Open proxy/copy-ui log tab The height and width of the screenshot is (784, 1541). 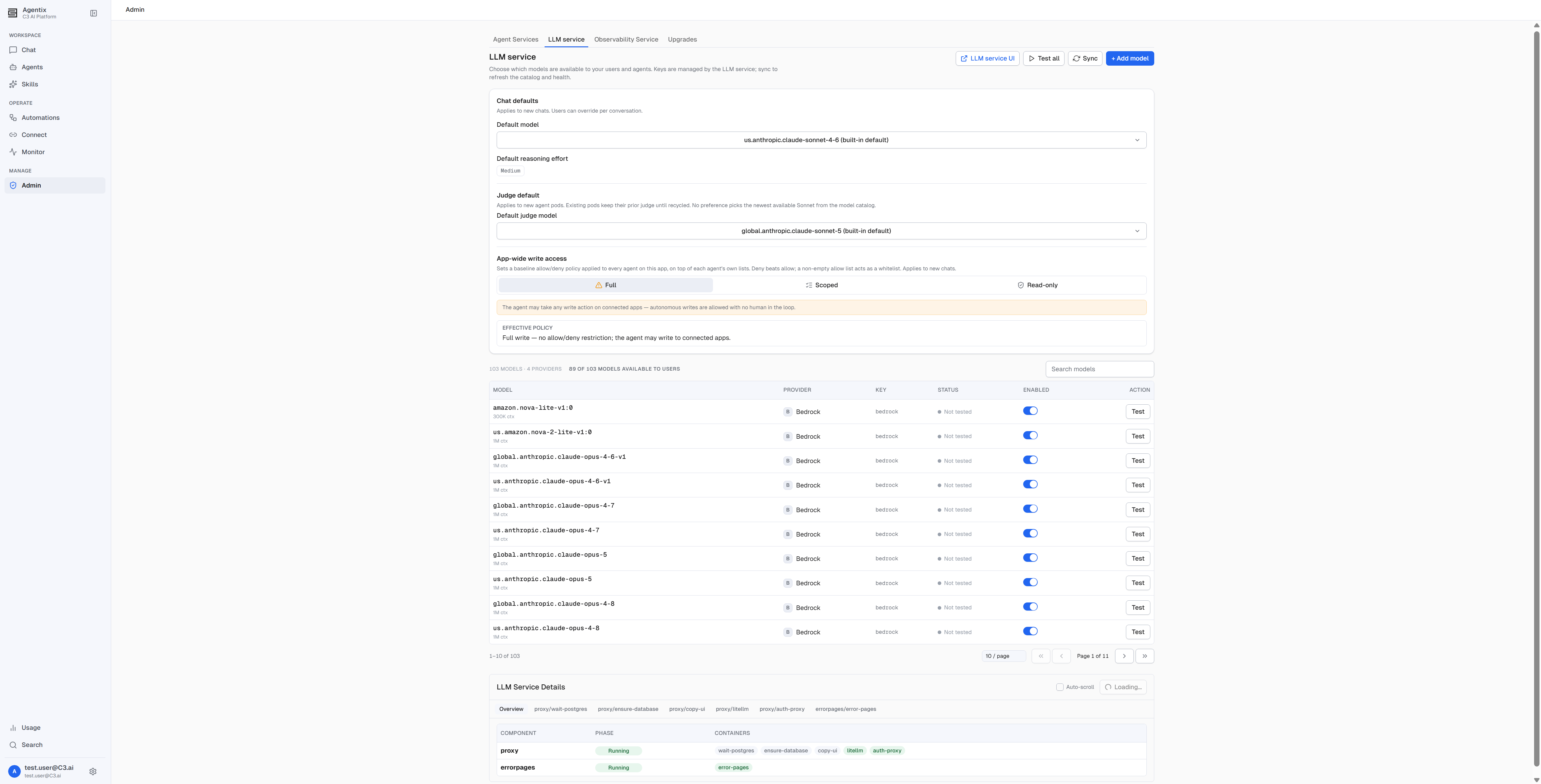click(687, 709)
